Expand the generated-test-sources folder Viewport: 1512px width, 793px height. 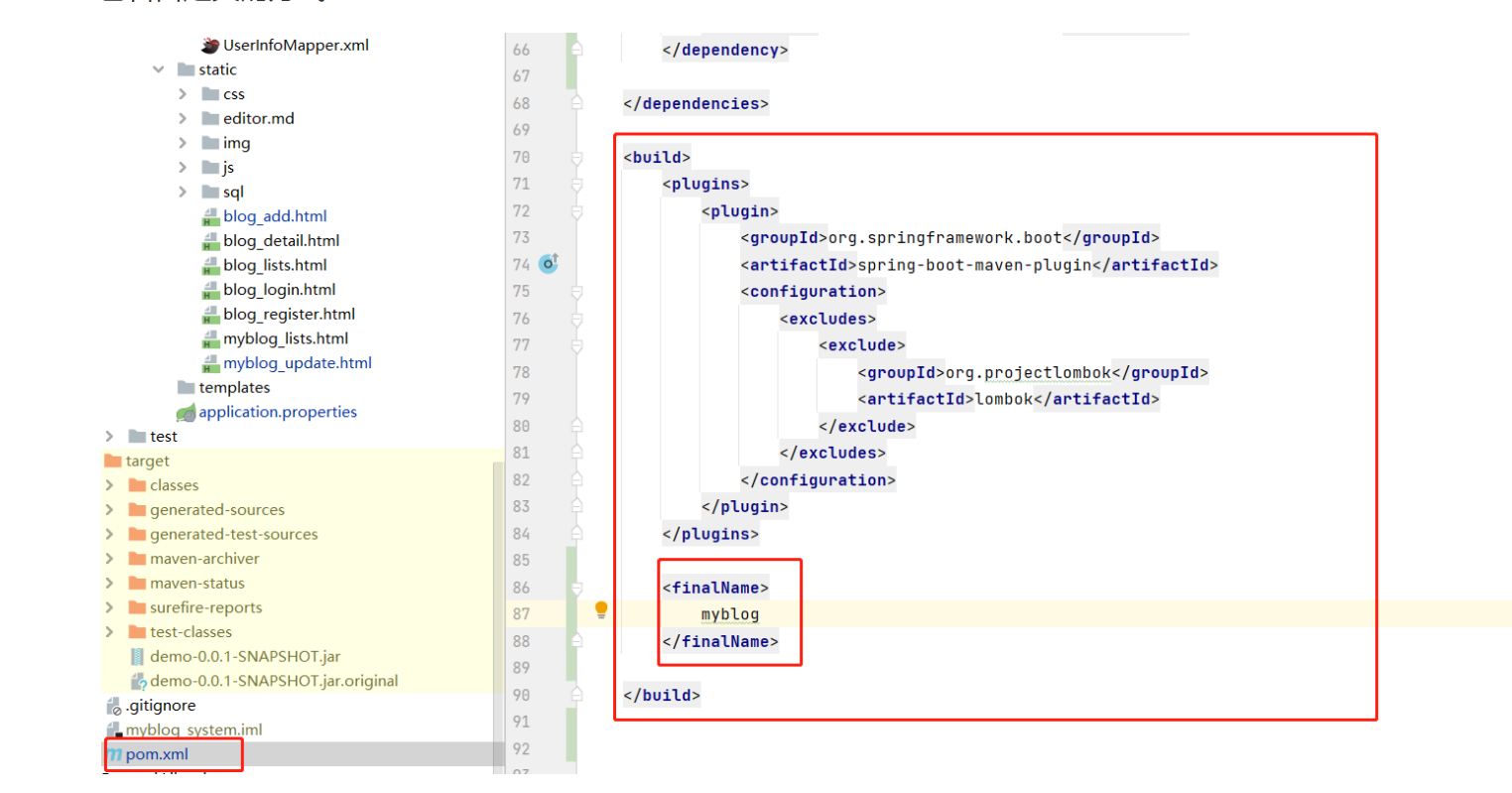(x=109, y=534)
